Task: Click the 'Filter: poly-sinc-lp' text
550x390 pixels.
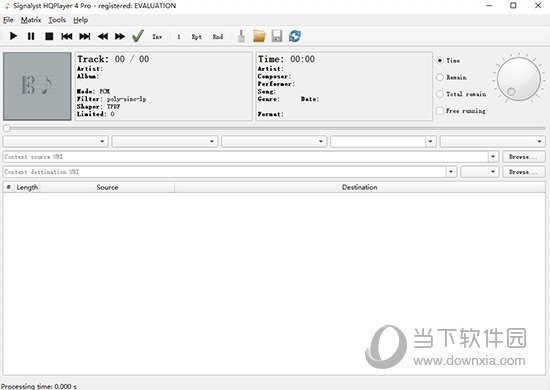Action: 112,99
